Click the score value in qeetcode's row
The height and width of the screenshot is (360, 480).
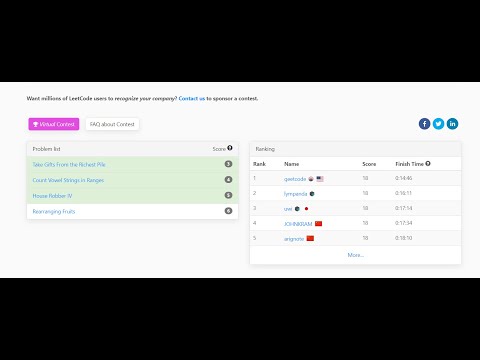pos(365,178)
